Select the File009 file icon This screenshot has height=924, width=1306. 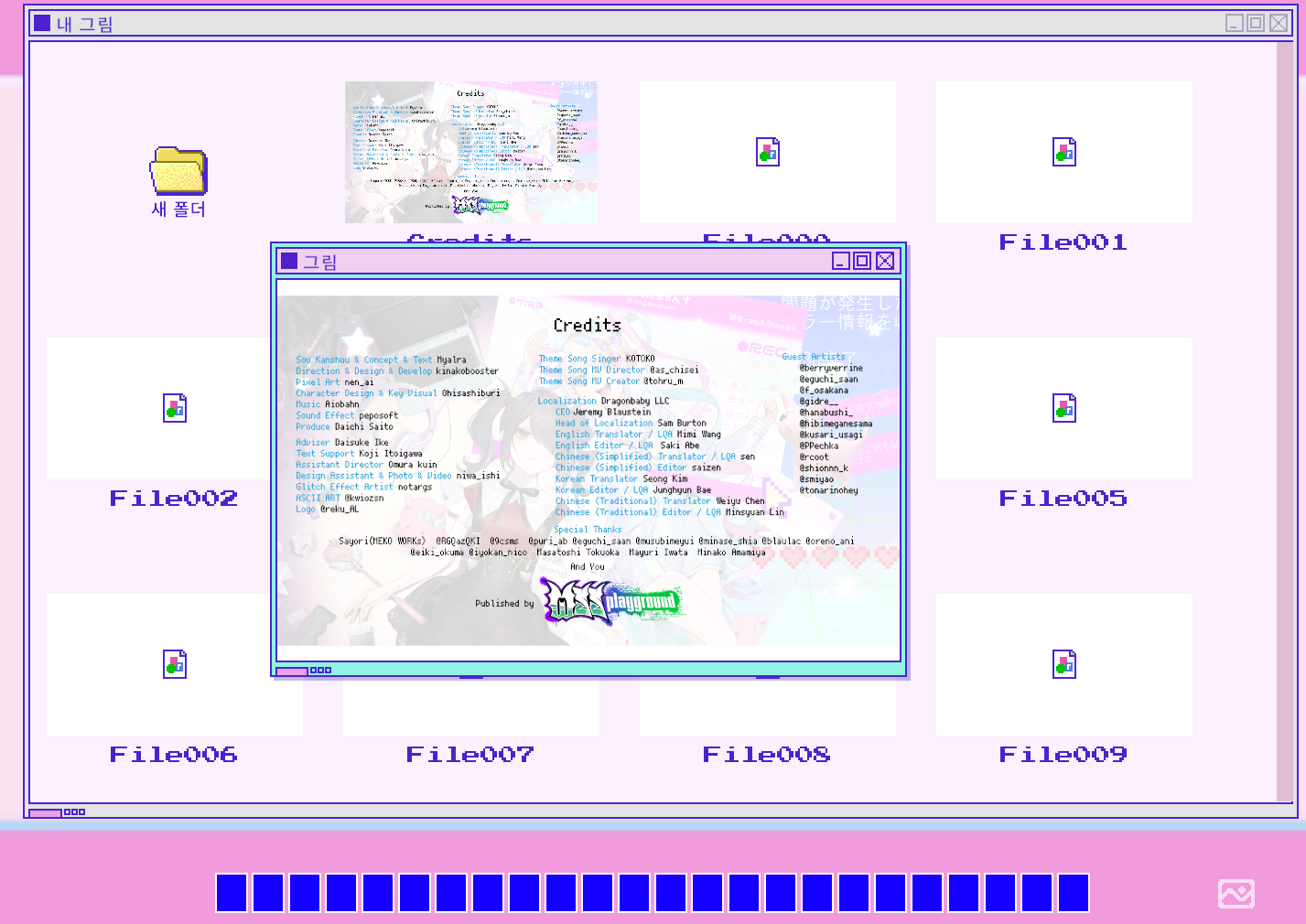tap(1064, 664)
